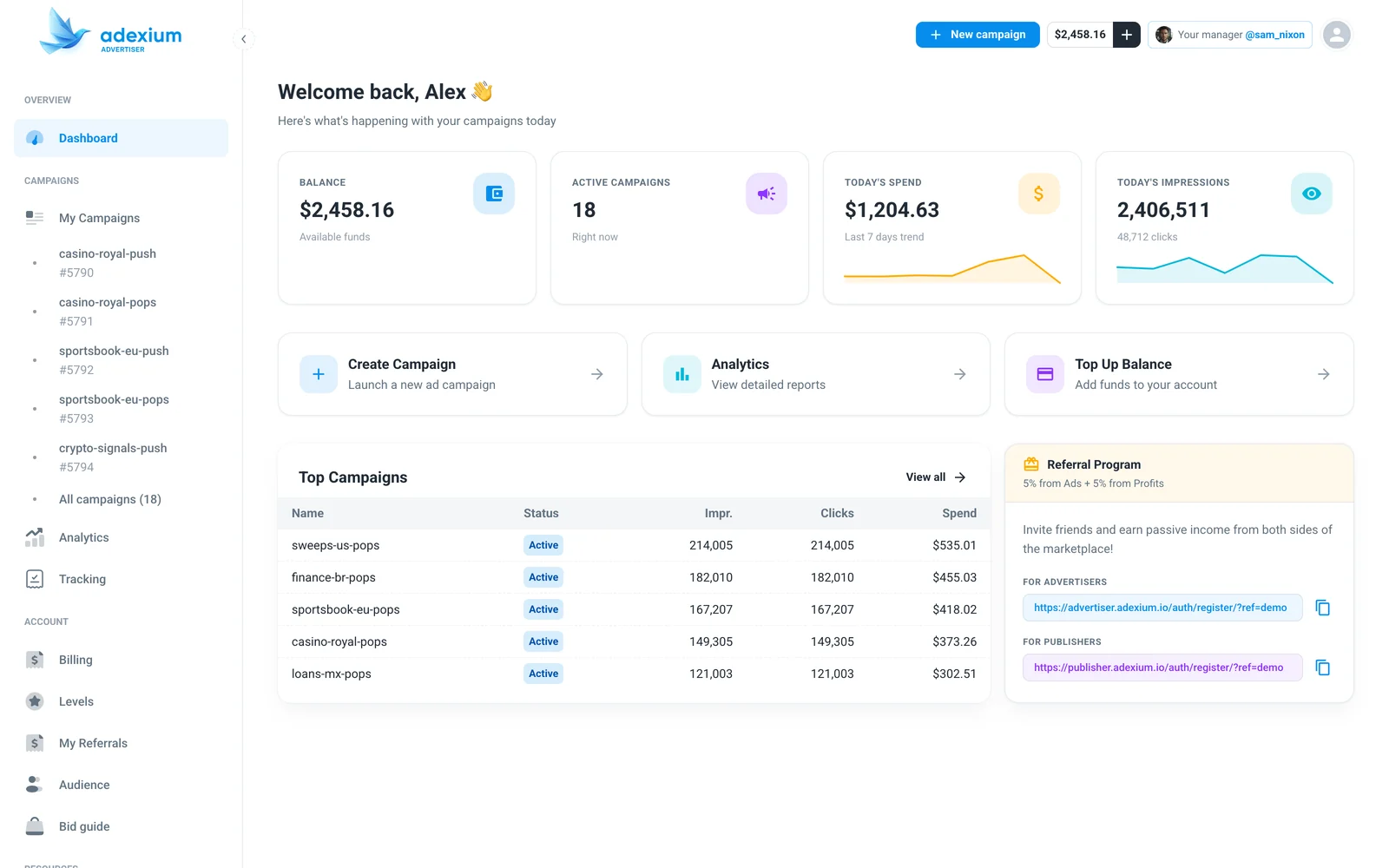Click the Analytics chart icon in the sidebar

point(35,537)
